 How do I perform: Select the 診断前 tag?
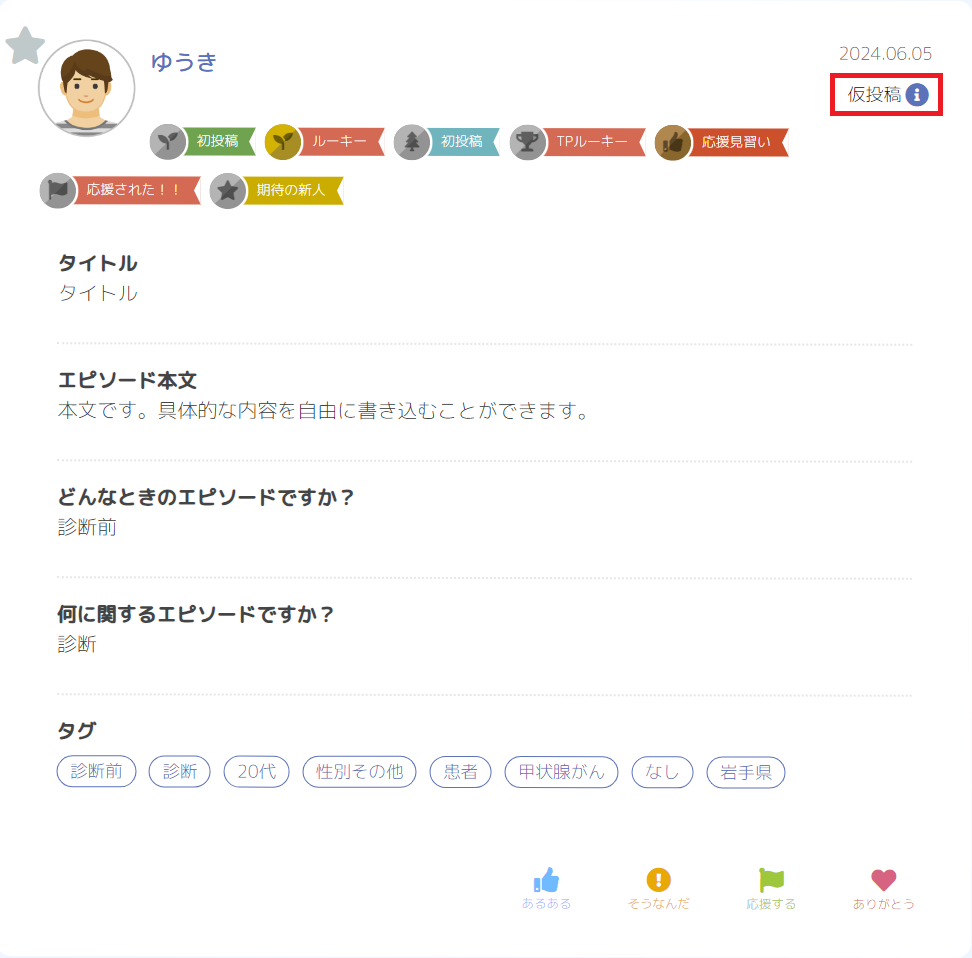pos(96,771)
